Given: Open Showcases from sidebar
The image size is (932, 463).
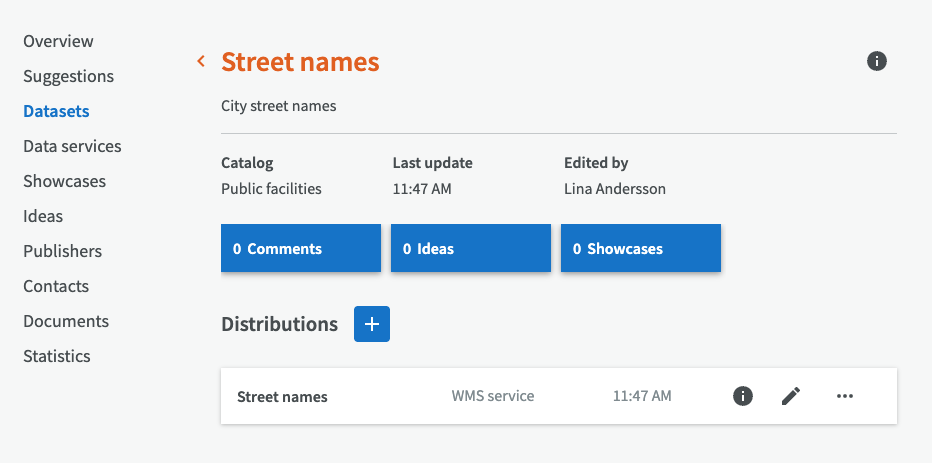Looking at the screenshot, I should (x=64, y=181).
